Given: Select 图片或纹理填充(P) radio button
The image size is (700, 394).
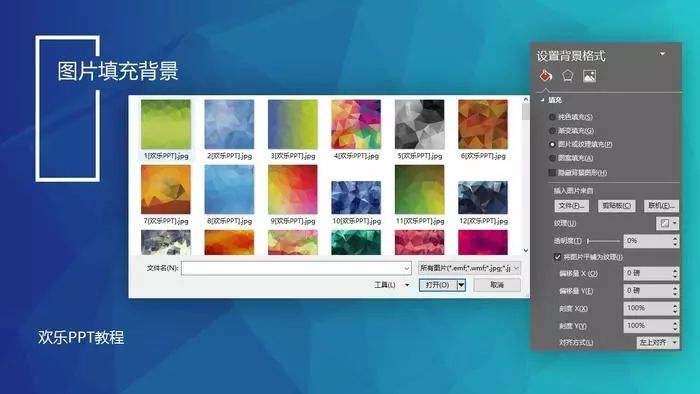Looking at the screenshot, I should tap(552, 144).
